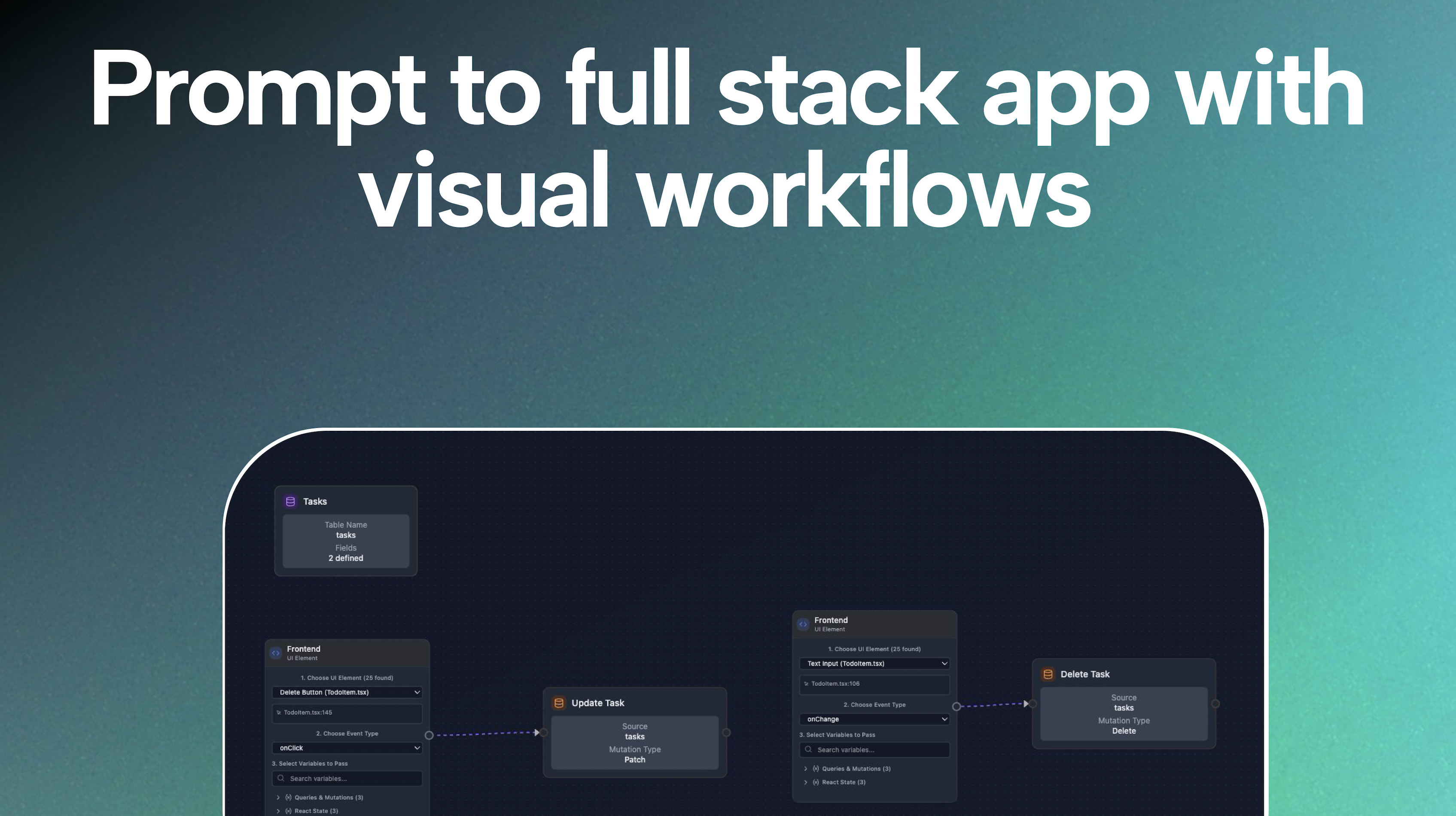
Task: Click the output handle of Delete Task node
Action: [x=1216, y=703]
